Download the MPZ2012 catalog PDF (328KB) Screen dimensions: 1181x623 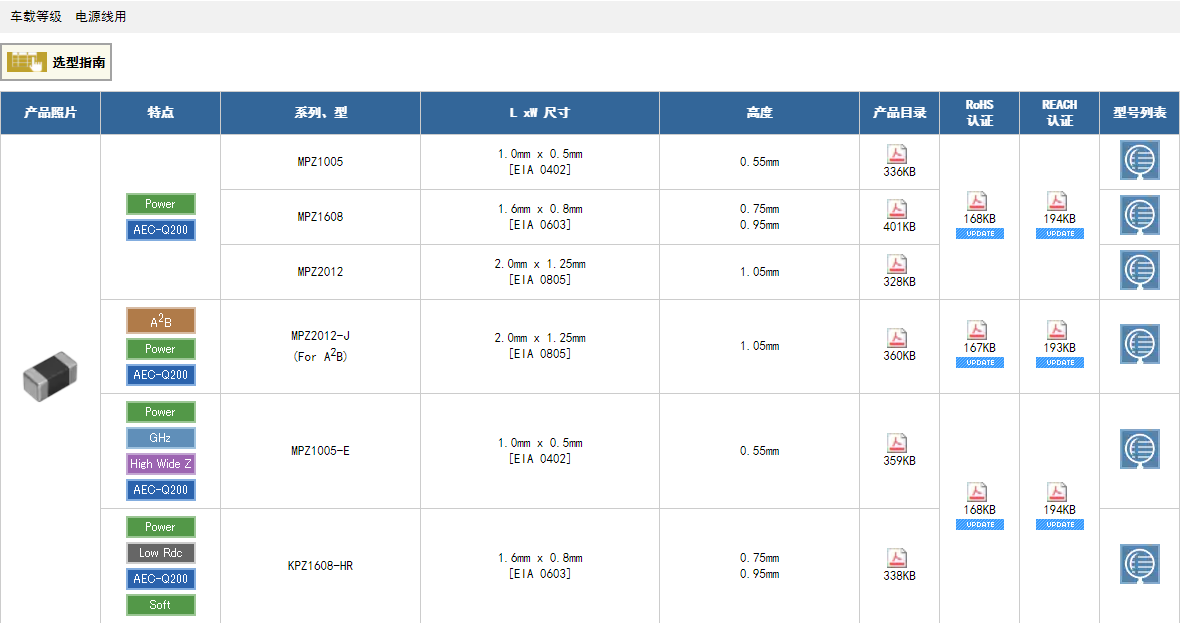pos(898,265)
